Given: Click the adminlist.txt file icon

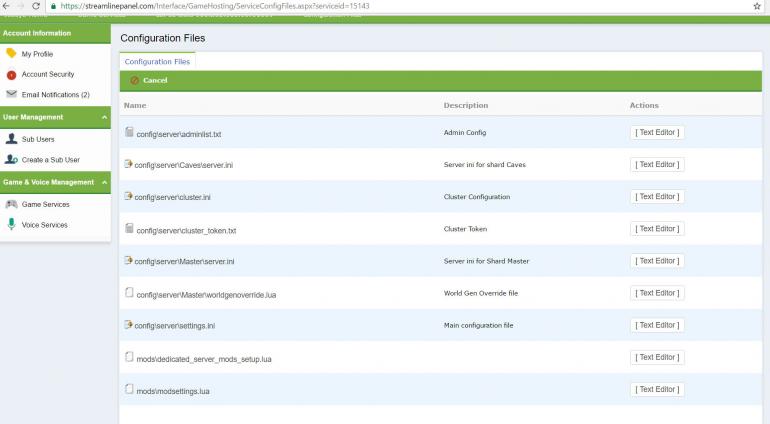Looking at the screenshot, I should (129, 132).
